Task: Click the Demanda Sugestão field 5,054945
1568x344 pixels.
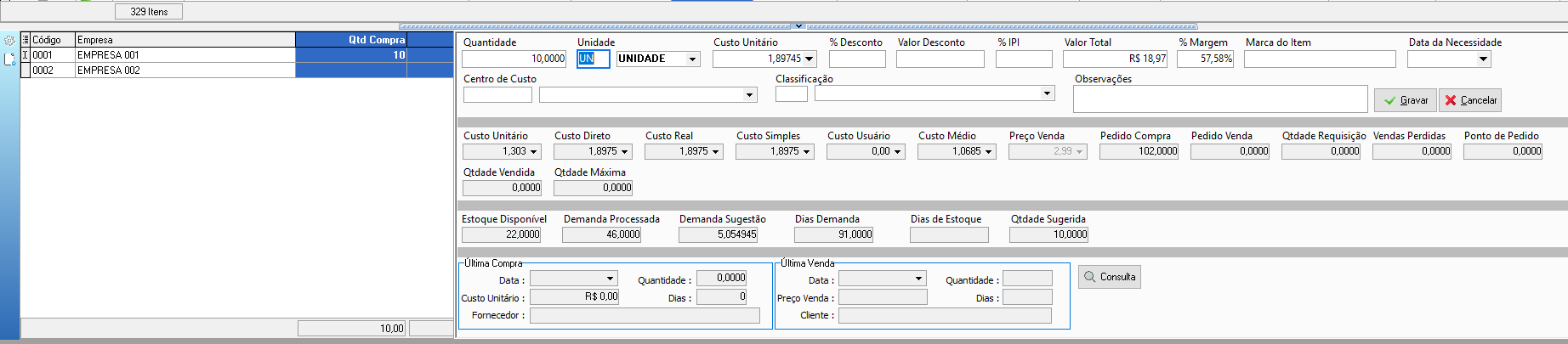Action: [718, 234]
